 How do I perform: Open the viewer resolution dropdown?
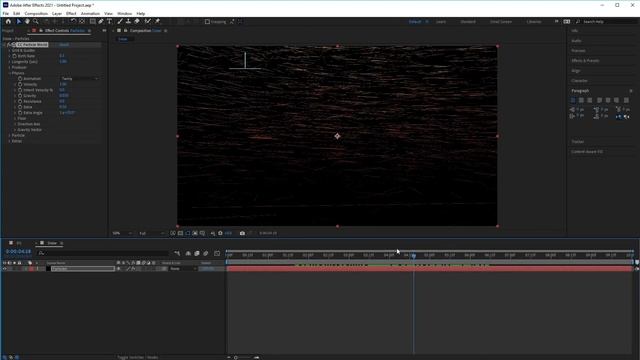(151, 233)
